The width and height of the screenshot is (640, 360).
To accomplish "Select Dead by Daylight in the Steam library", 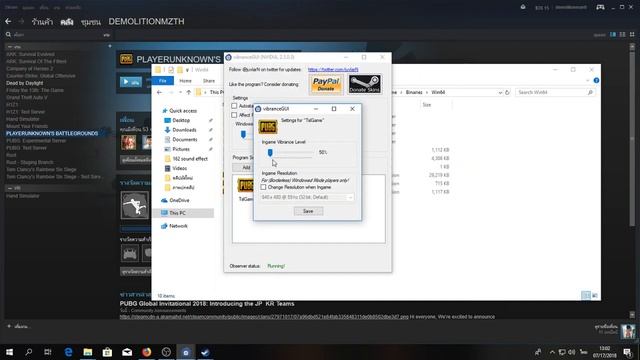I will (24, 83).
